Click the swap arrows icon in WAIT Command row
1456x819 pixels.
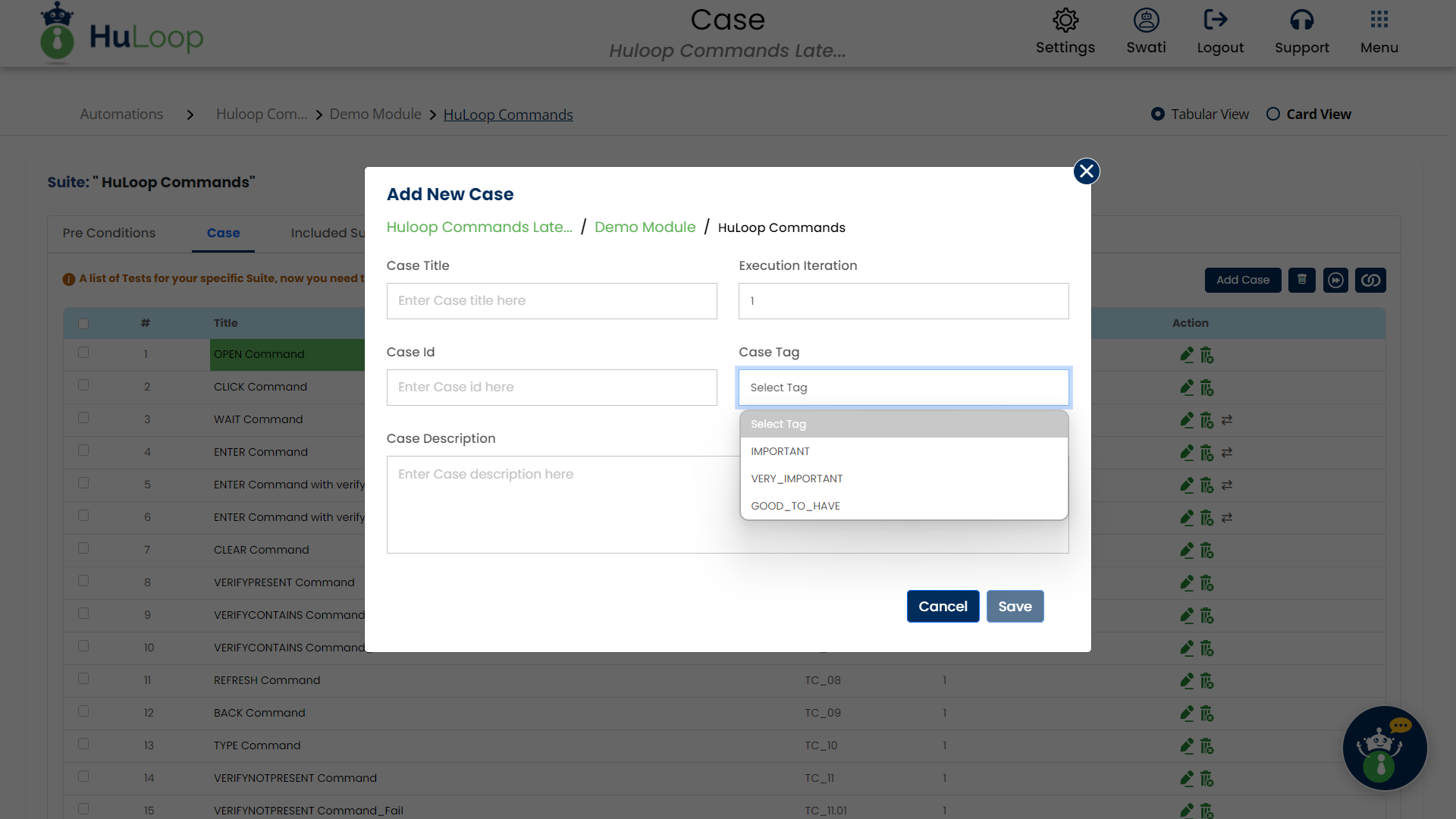1227,419
